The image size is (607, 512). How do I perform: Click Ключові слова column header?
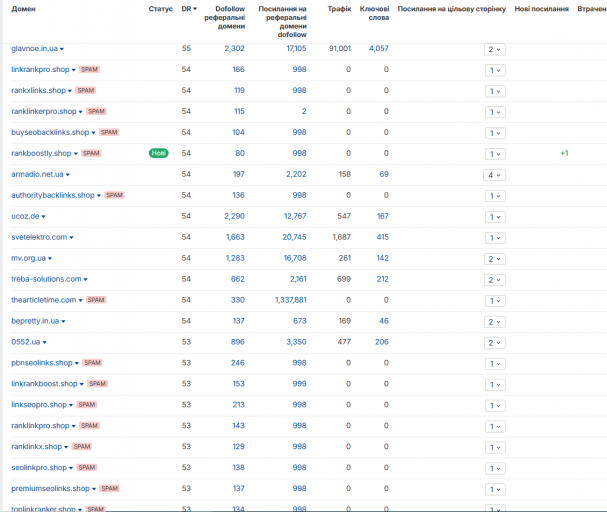point(374,13)
